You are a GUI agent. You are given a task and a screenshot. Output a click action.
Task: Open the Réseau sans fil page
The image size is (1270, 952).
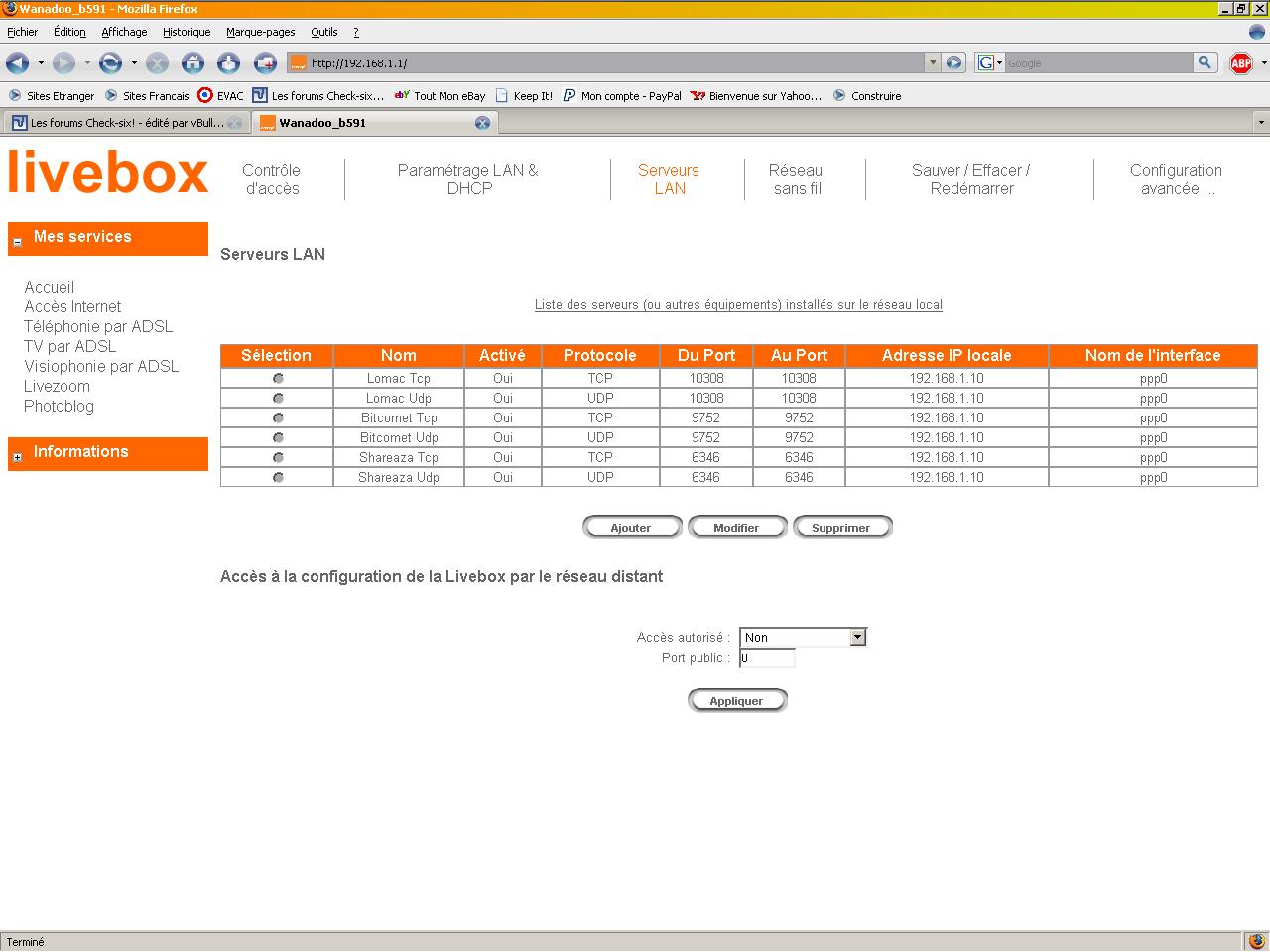796,179
